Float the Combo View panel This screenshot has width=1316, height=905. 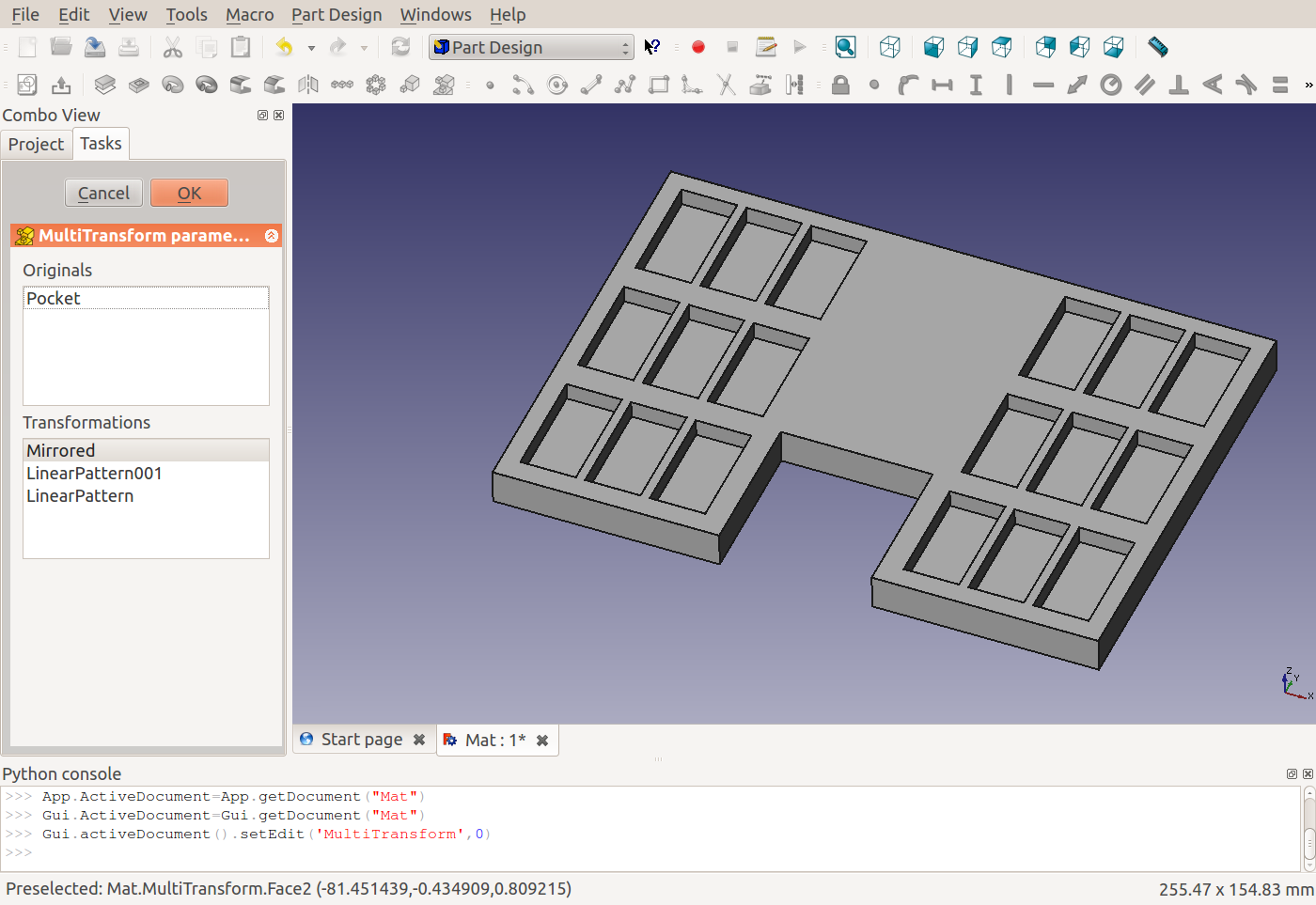pyautogui.click(x=263, y=115)
